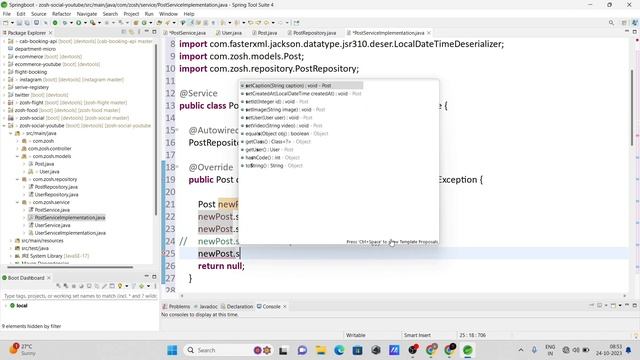Collapse all in Package Explorer toolbar
Screen dimensions: 640x360
tap(124, 32)
